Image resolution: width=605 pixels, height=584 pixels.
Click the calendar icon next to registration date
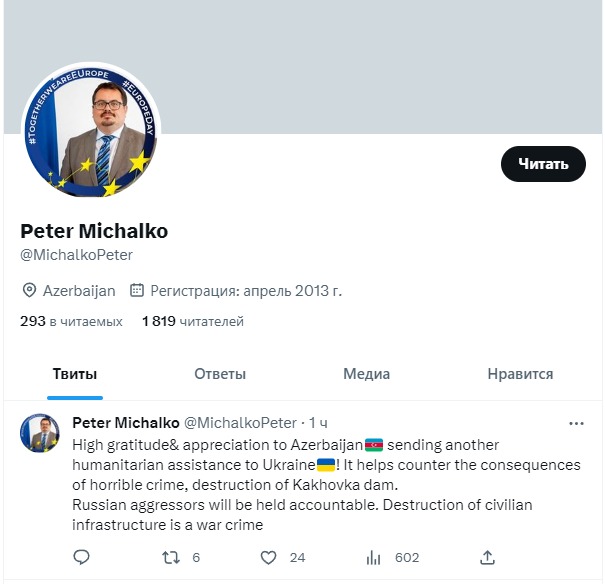pos(137,291)
